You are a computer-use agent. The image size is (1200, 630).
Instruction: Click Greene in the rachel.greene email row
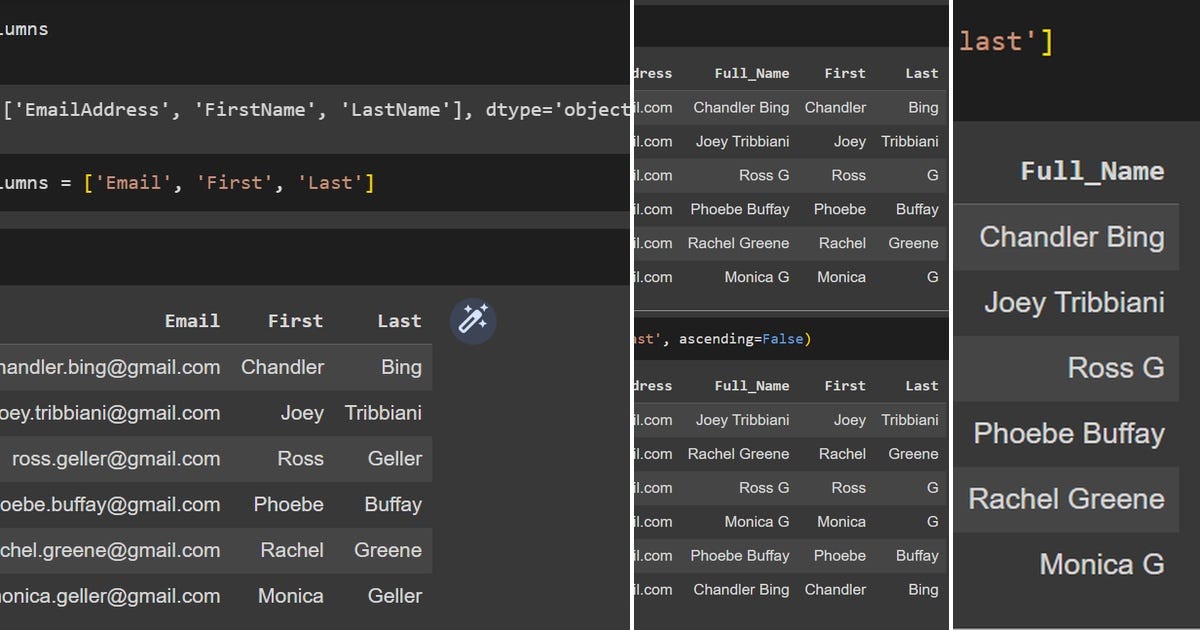click(388, 550)
